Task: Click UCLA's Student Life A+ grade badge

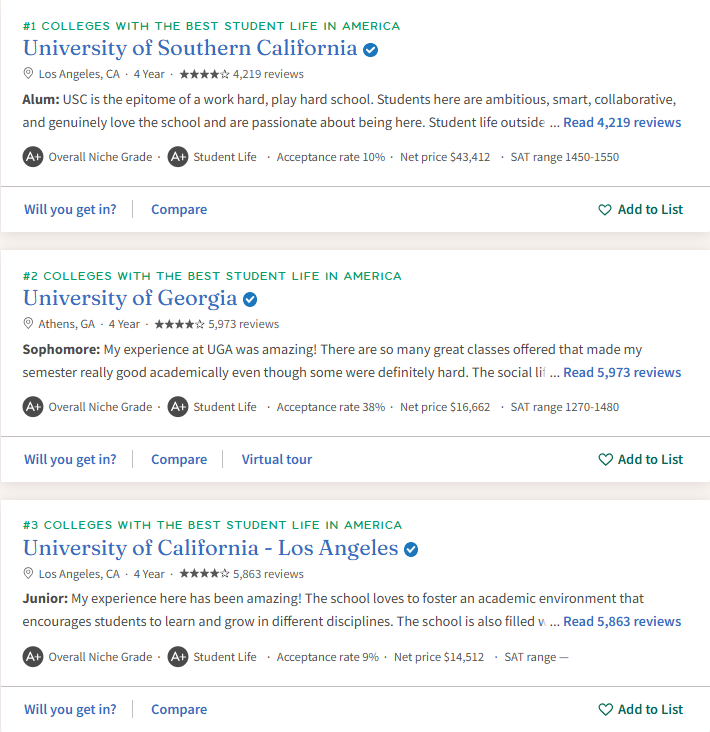Action: (x=178, y=657)
